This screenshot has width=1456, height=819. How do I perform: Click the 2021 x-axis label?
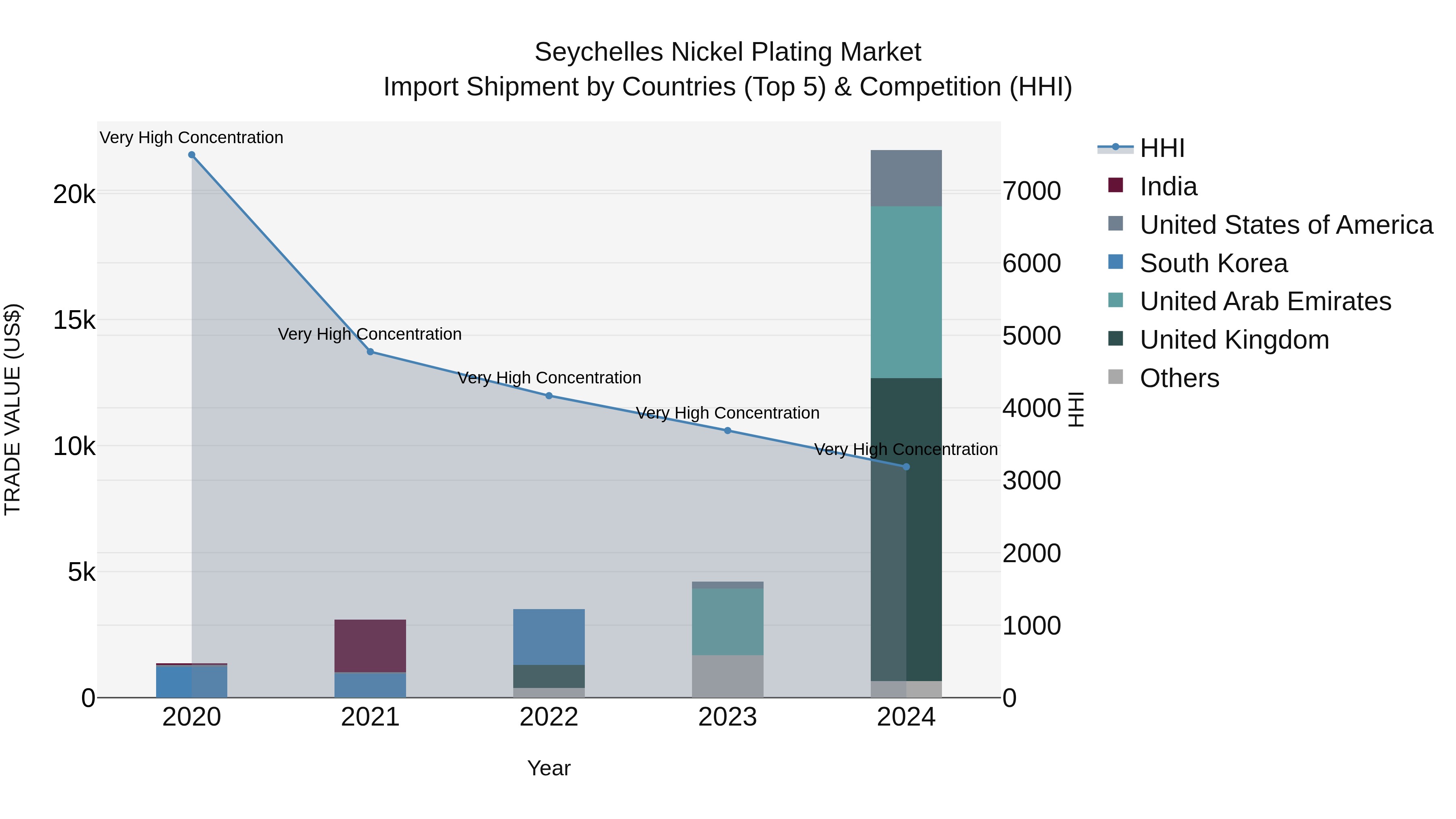click(x=370, y=717)
